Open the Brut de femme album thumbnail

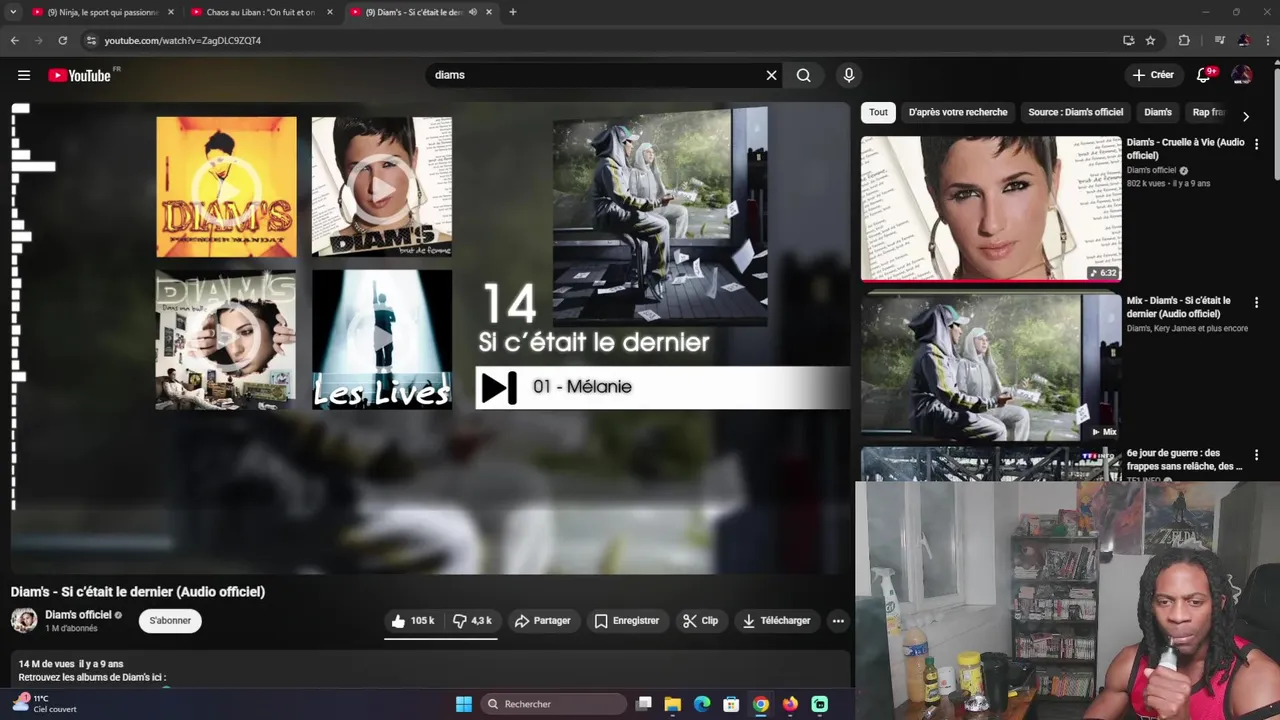381,187
